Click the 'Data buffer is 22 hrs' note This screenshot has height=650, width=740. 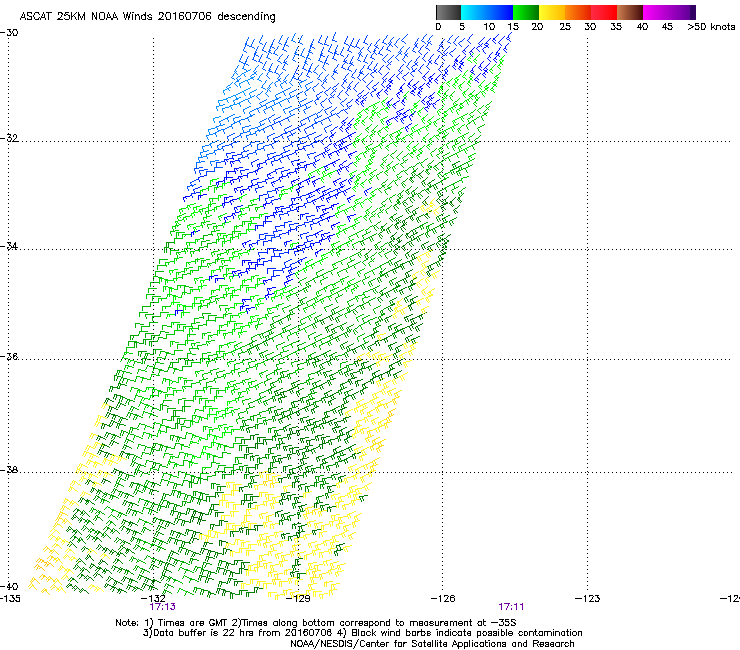(x=362, y=633)
